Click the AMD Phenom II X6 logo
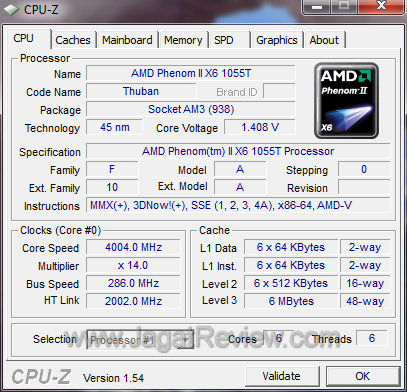Viewport: 407px width, 392px height. [x=346, y=100]
